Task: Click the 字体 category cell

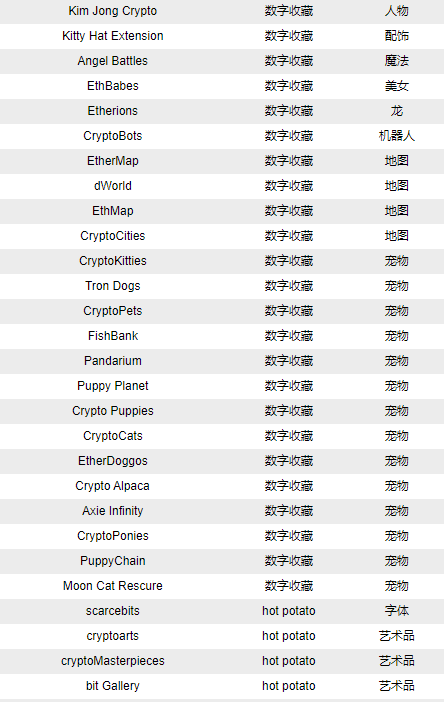Action: click(397, 611)
